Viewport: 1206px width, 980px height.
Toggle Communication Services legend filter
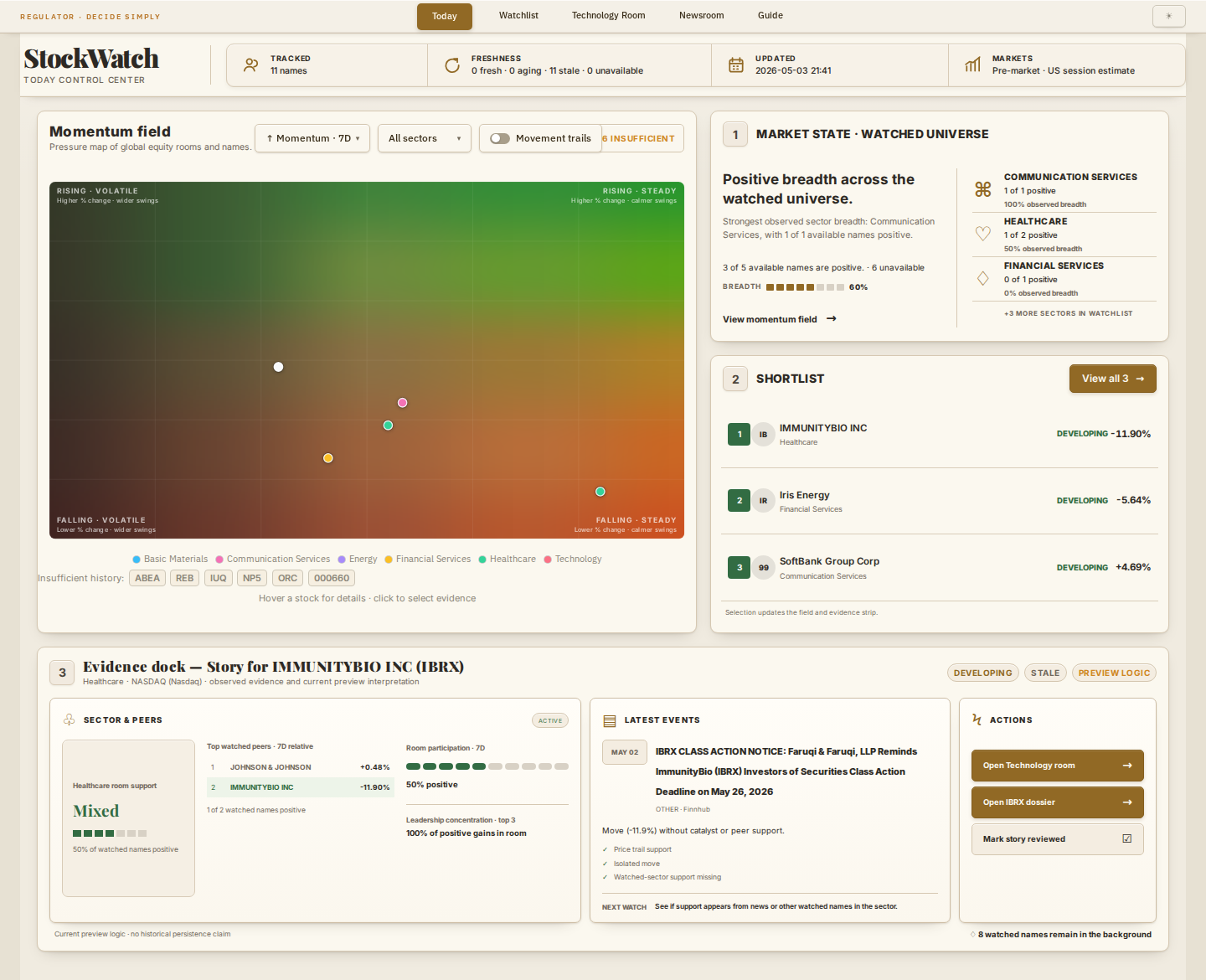(273, 560)
